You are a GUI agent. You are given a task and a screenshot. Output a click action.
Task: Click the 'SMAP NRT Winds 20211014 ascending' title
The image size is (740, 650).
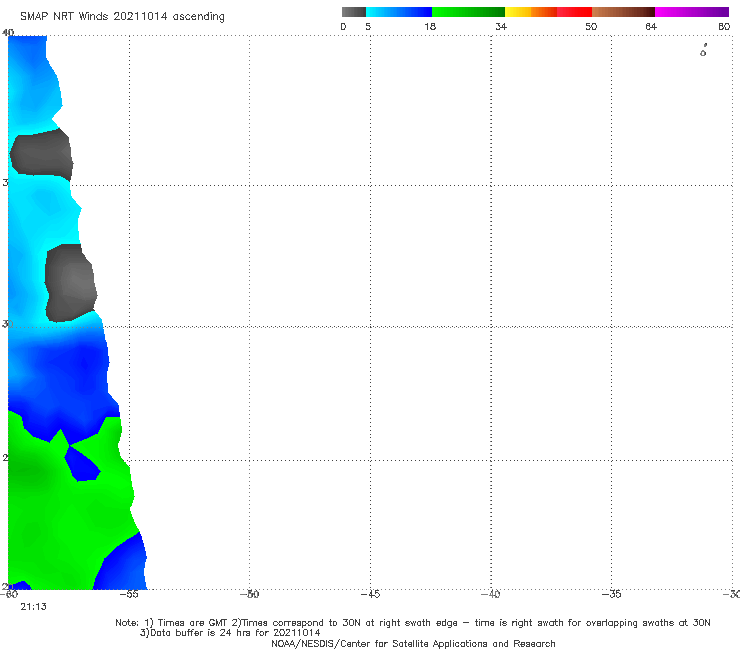[x=122, y=17]
